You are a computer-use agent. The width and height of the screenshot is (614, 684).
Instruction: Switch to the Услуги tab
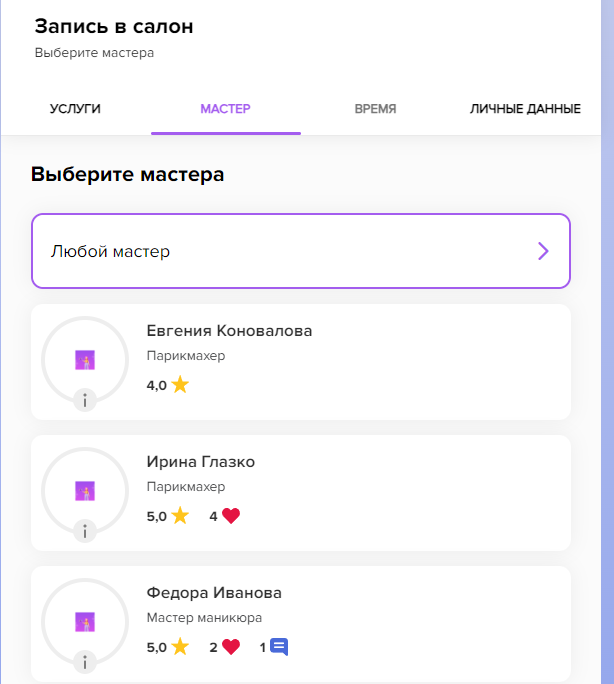[x=75, y=109]
